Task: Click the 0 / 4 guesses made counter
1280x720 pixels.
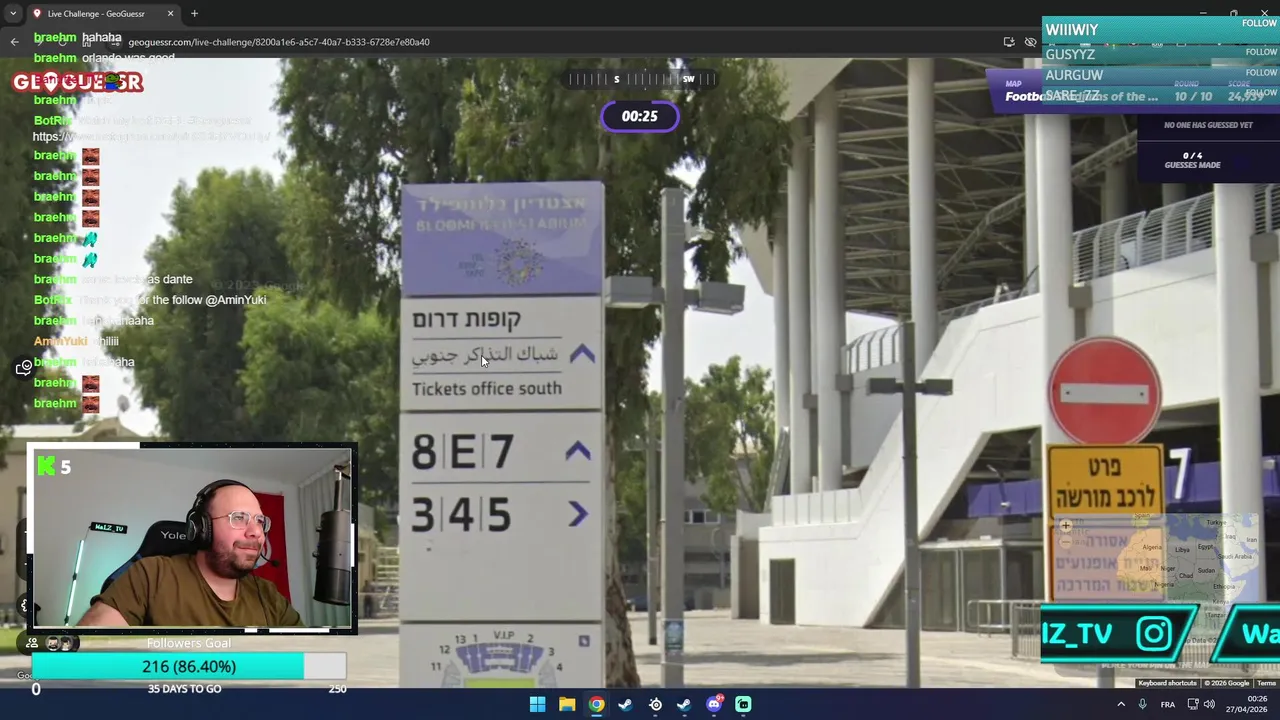Action: point(1192,160)
